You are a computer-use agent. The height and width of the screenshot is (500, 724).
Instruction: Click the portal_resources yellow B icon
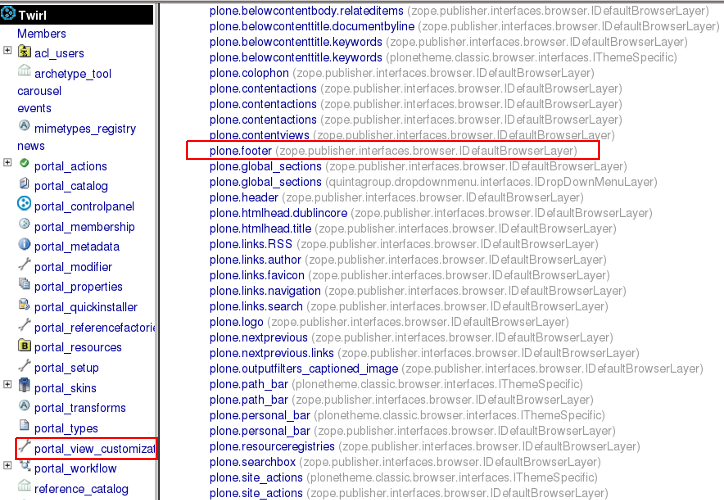(x=24, y=345)
